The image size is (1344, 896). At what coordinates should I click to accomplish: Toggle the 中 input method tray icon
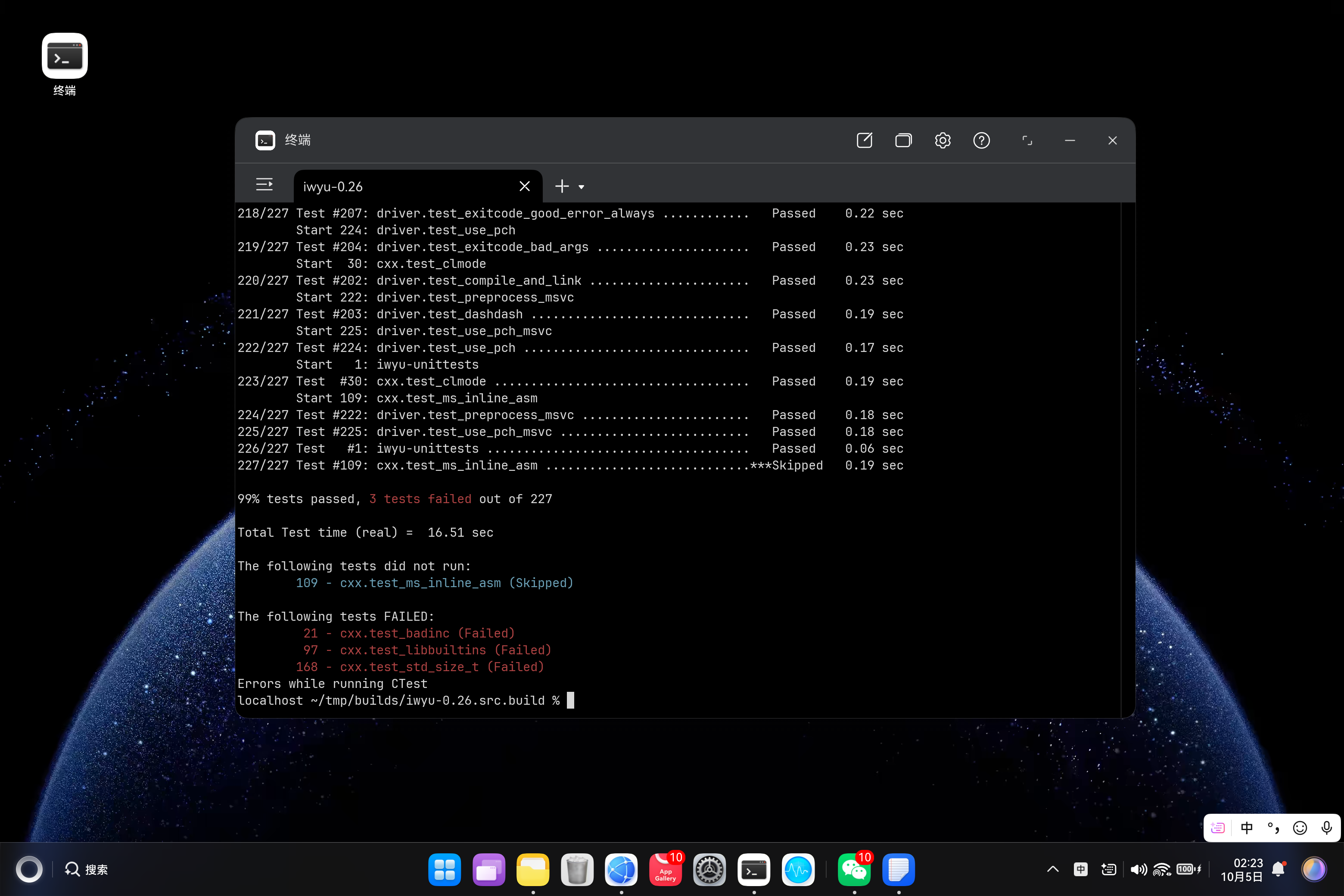pos(1080,869)
